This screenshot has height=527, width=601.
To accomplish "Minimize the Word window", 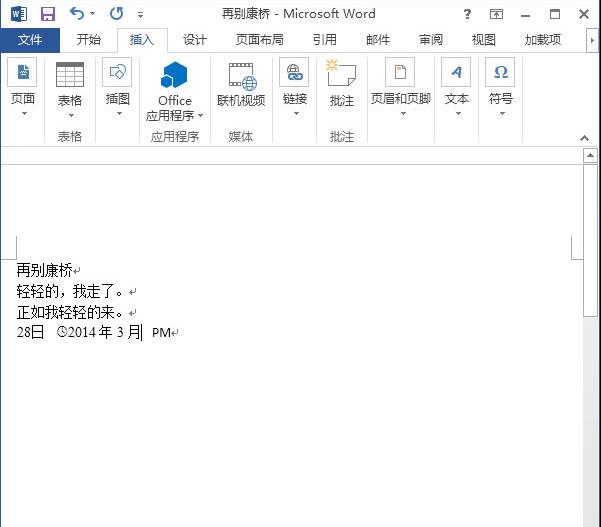I will (526, 15).
